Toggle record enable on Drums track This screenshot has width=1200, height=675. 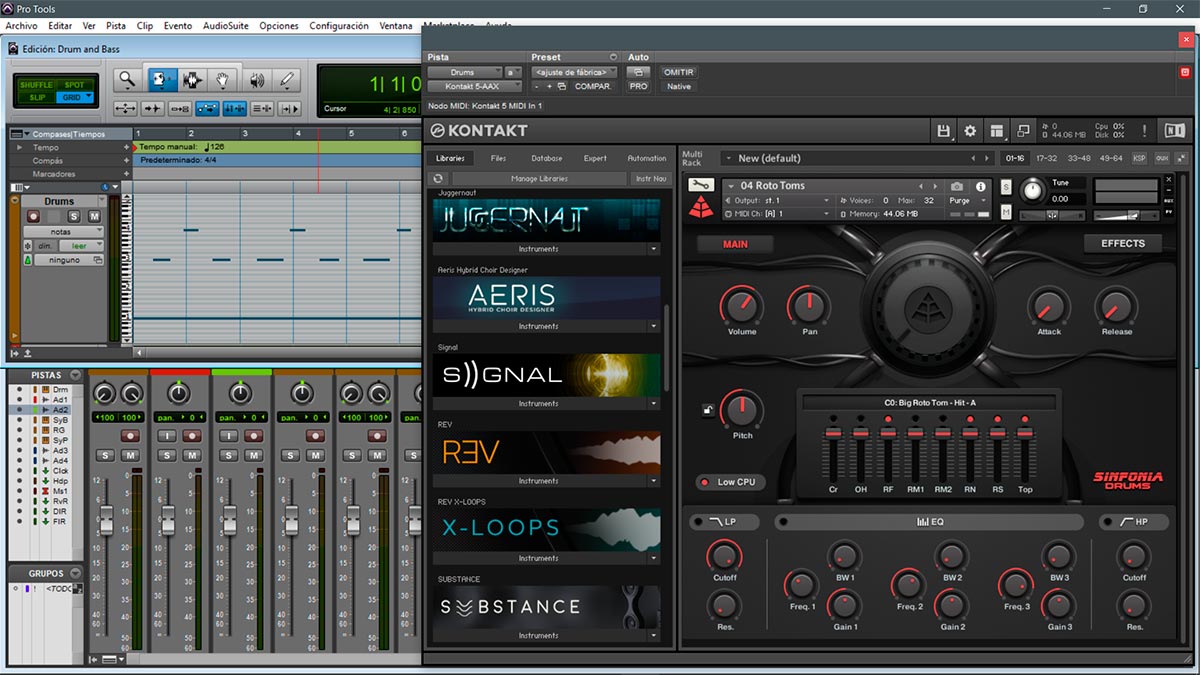tap(33, 216)
